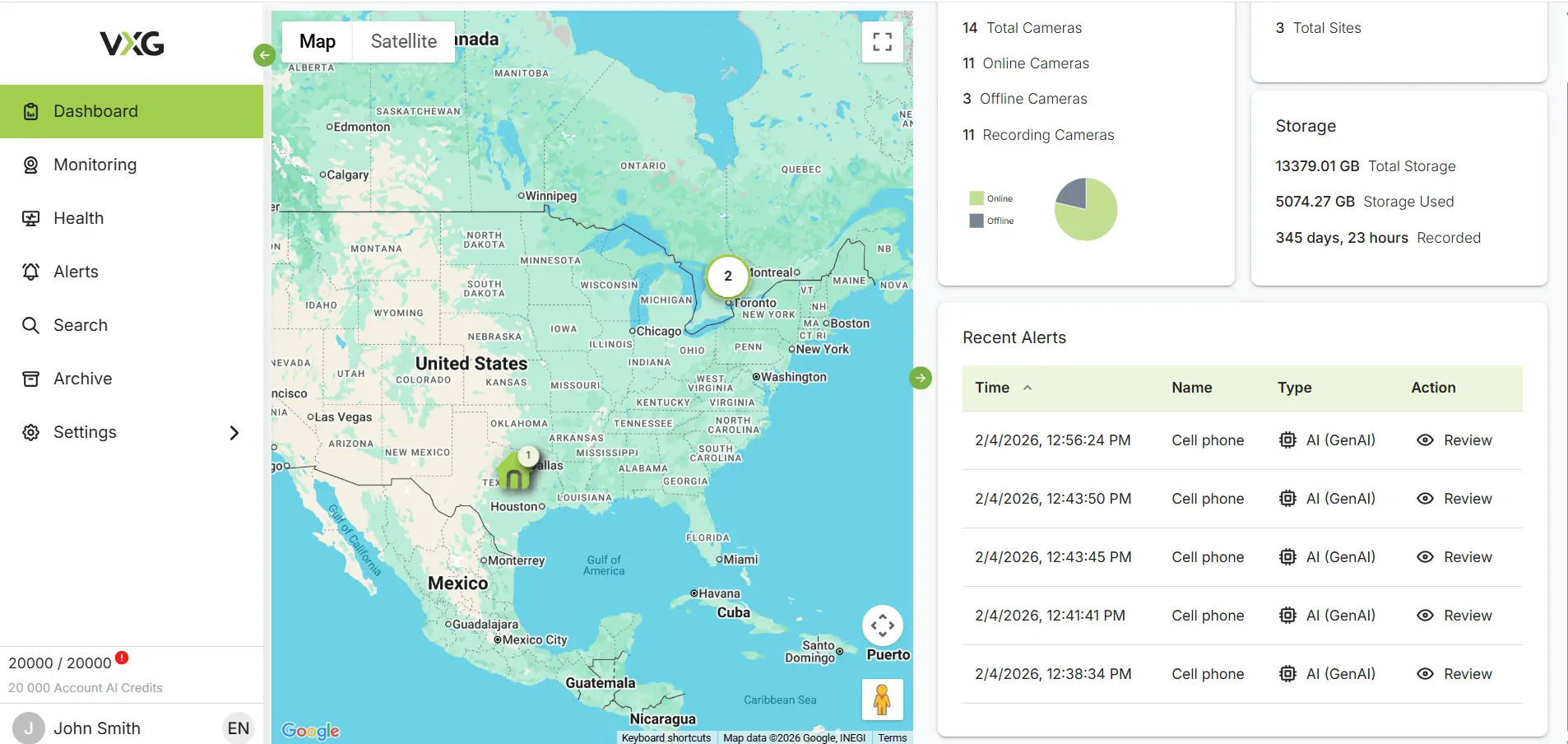This screenshot has height=744, width=1568.
Task: Open the Monitoring menu item
Action: [x=132, y=165]
